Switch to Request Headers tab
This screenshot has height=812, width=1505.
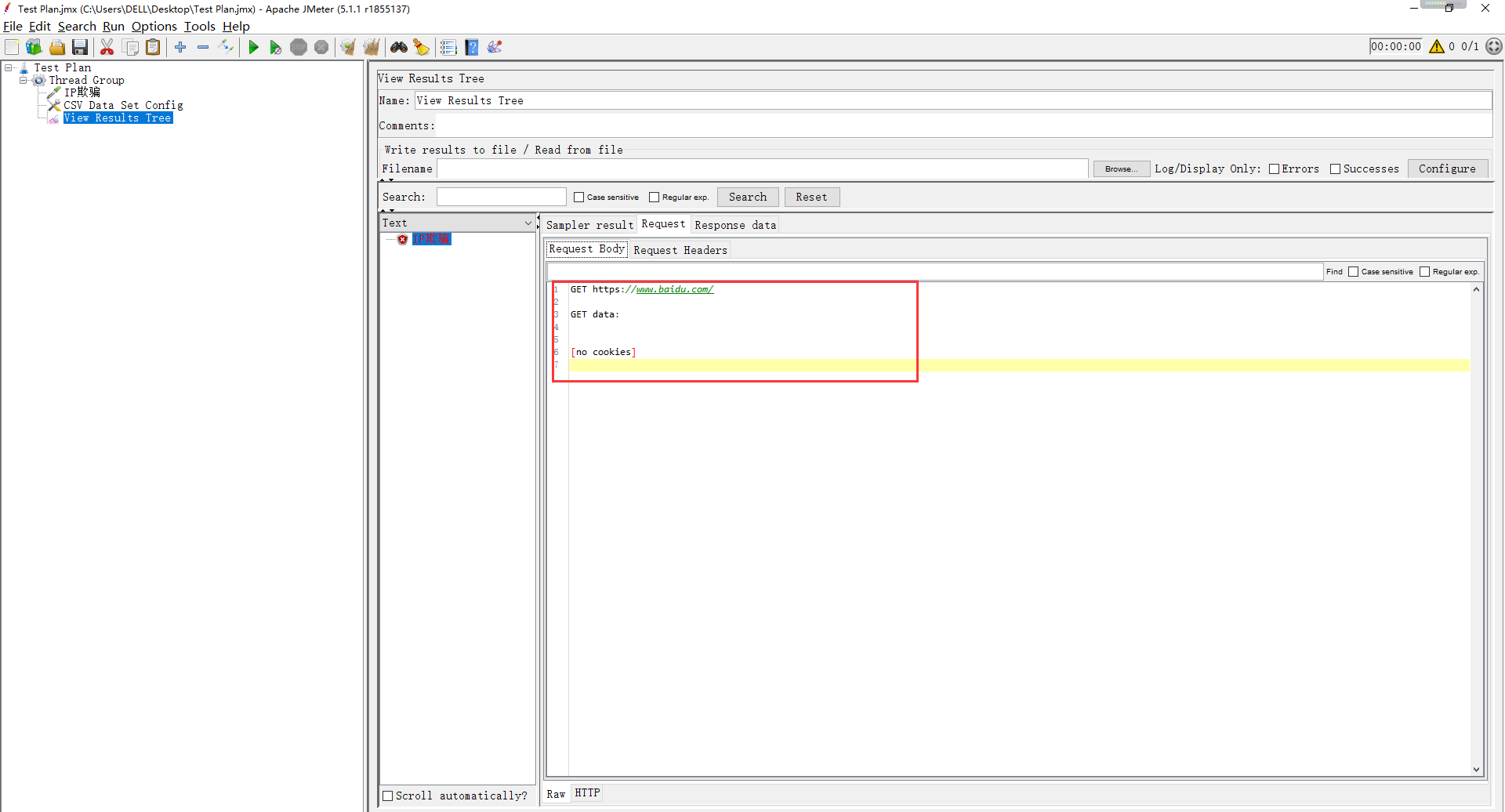point(680,250)
